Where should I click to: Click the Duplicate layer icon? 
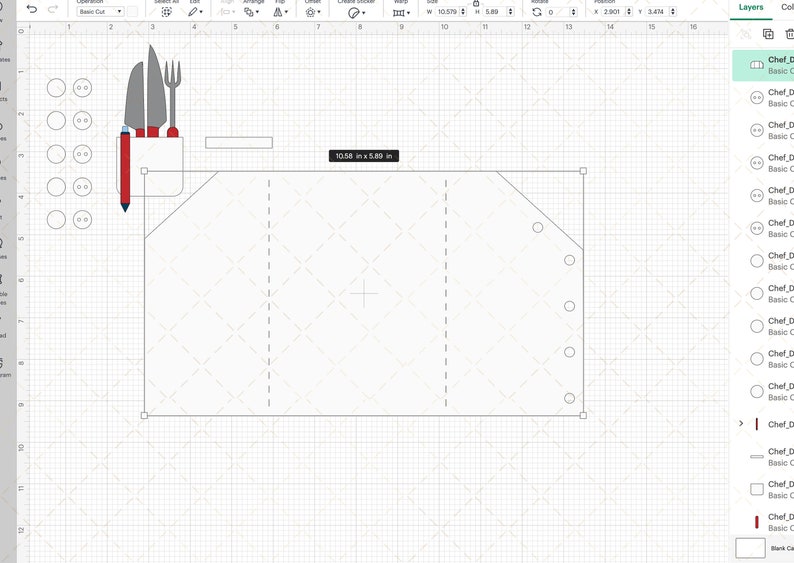point(768,34)
